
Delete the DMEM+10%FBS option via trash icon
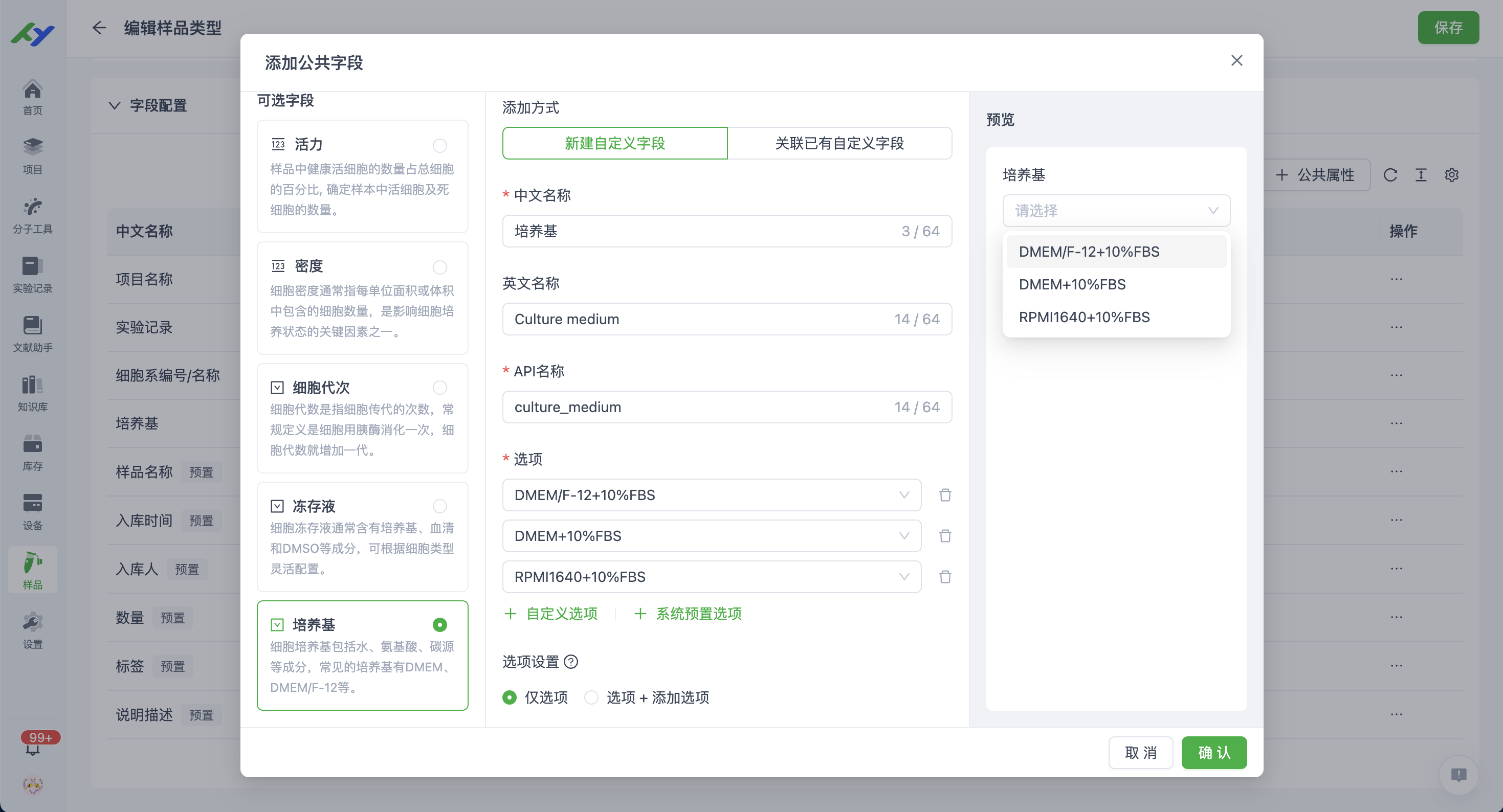(x=945, y=535)
